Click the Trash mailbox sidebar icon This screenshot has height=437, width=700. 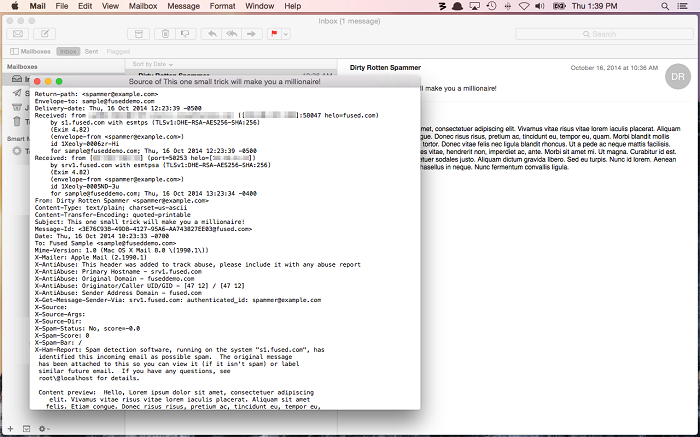tap(17, 121)
